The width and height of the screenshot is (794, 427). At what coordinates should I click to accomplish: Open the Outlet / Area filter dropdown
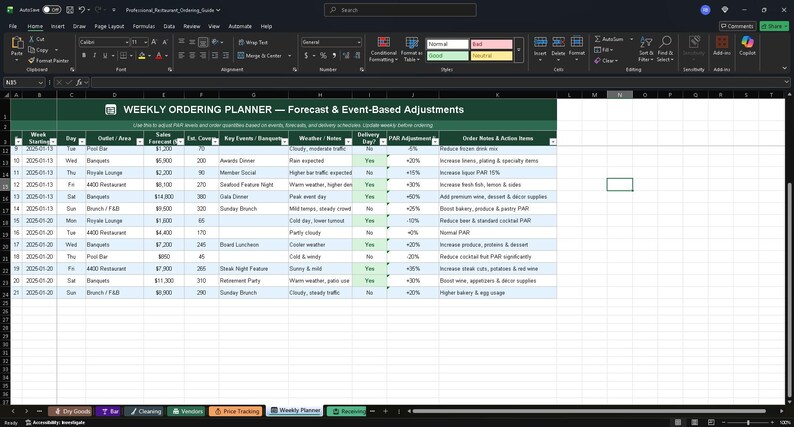[140, 142]
